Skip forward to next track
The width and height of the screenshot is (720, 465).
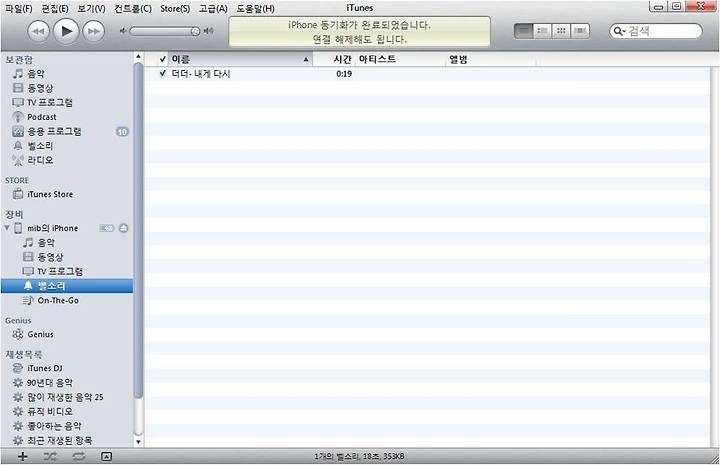(94, 31)
